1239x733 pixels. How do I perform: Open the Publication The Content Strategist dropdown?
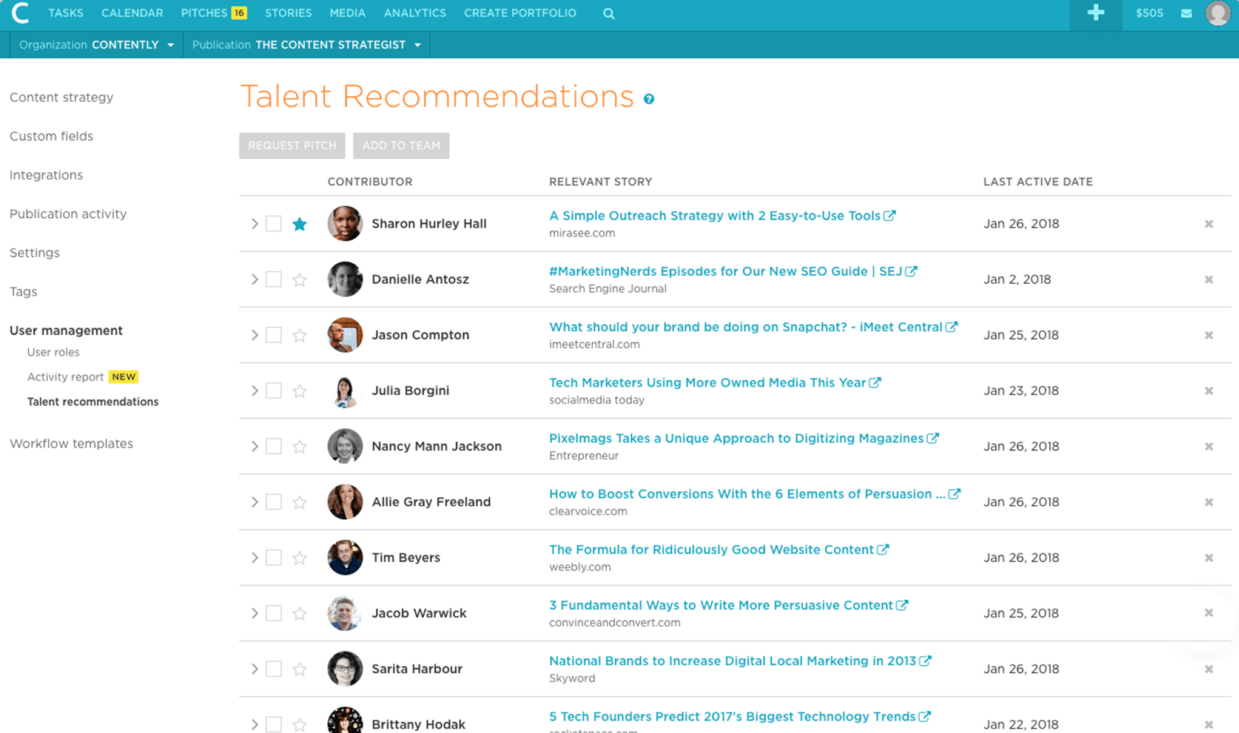(307, 45)
